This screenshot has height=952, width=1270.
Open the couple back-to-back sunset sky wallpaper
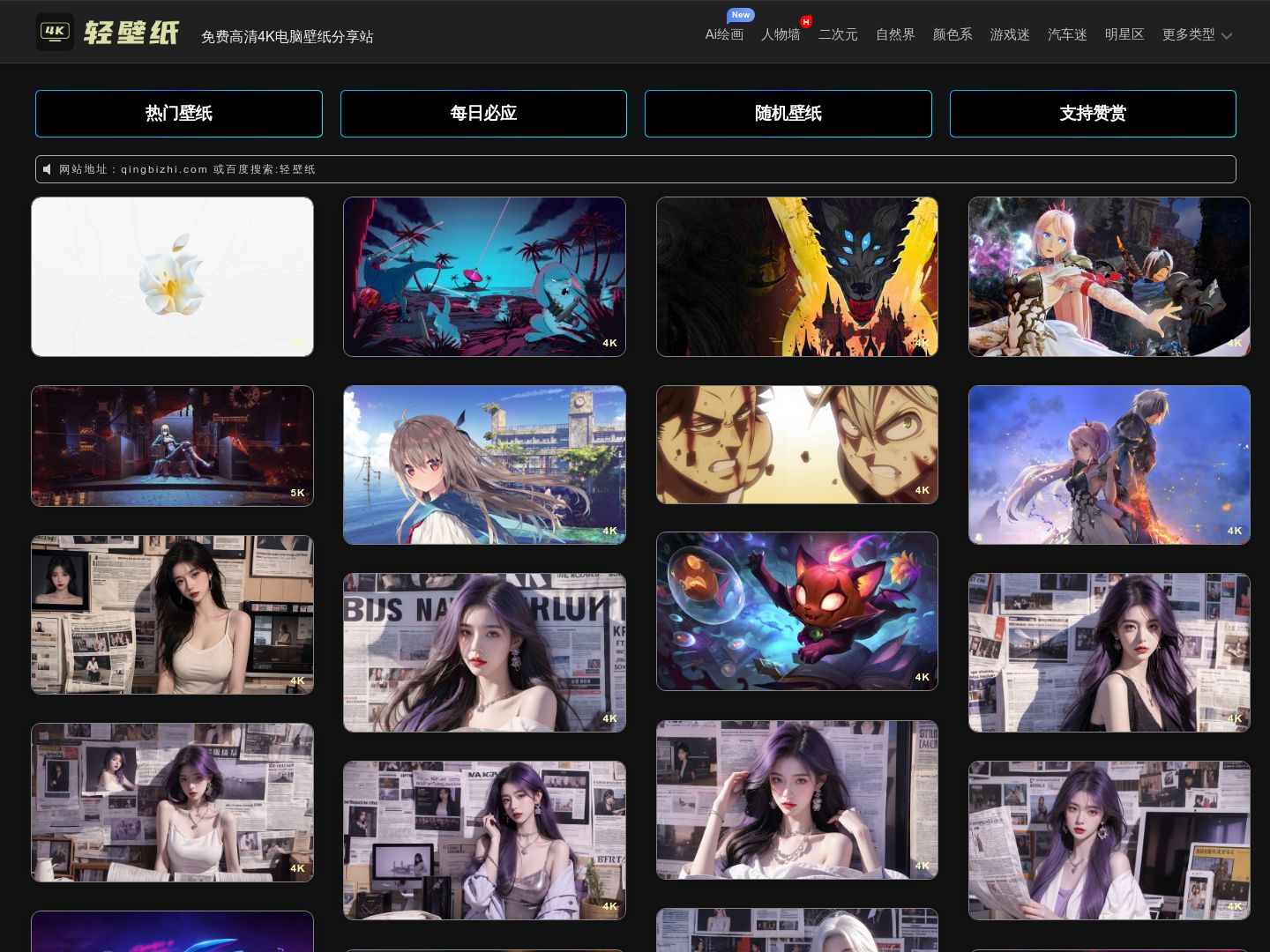coord(1109,465)
